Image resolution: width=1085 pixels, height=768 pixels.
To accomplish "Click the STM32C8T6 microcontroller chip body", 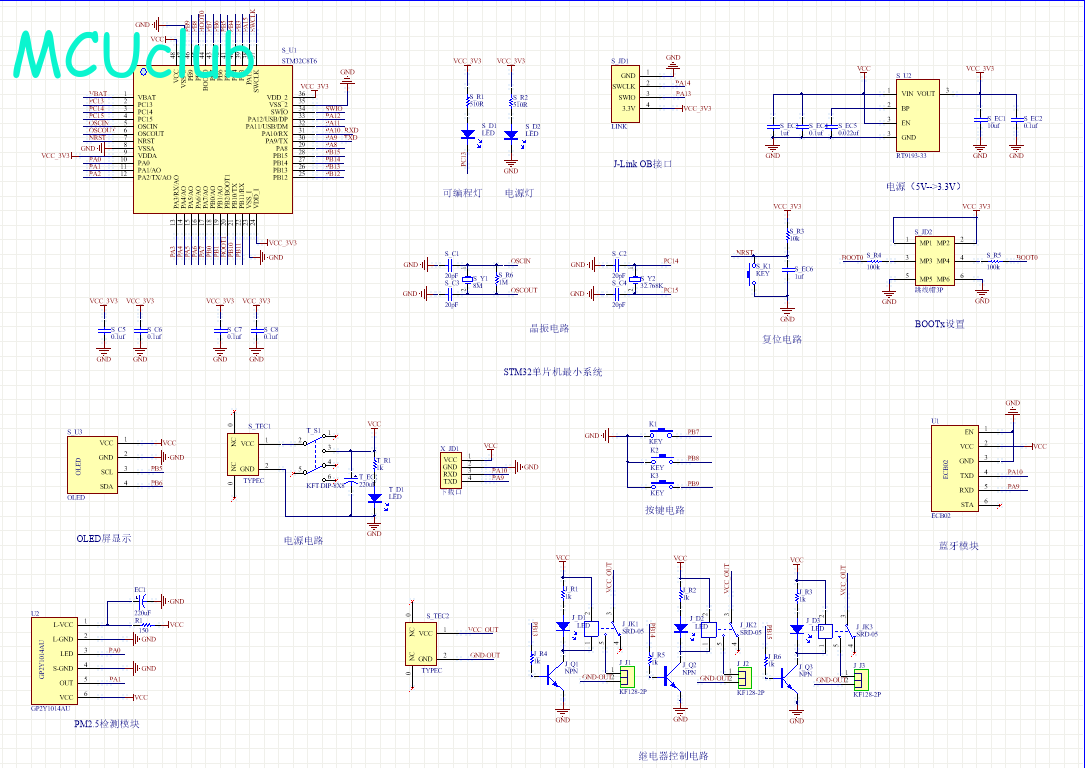I will click(x=212, y=150).
